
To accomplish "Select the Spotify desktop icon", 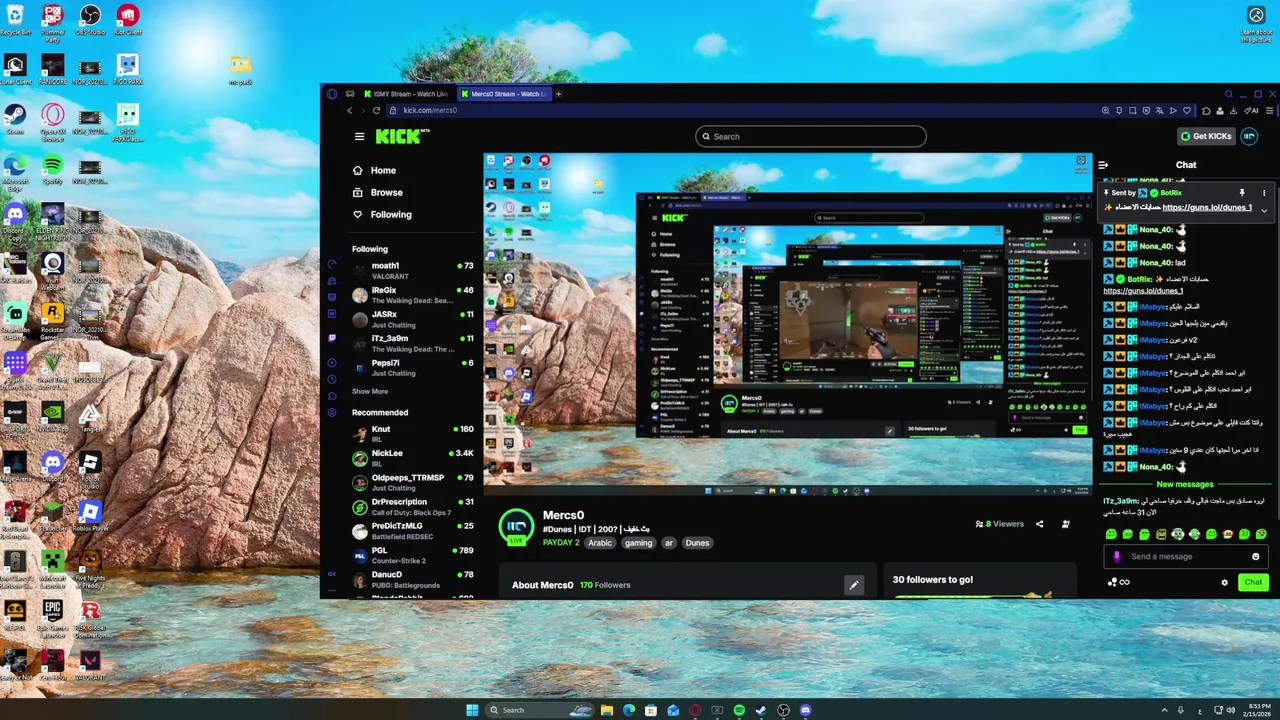I will click(x=52, y=168).
